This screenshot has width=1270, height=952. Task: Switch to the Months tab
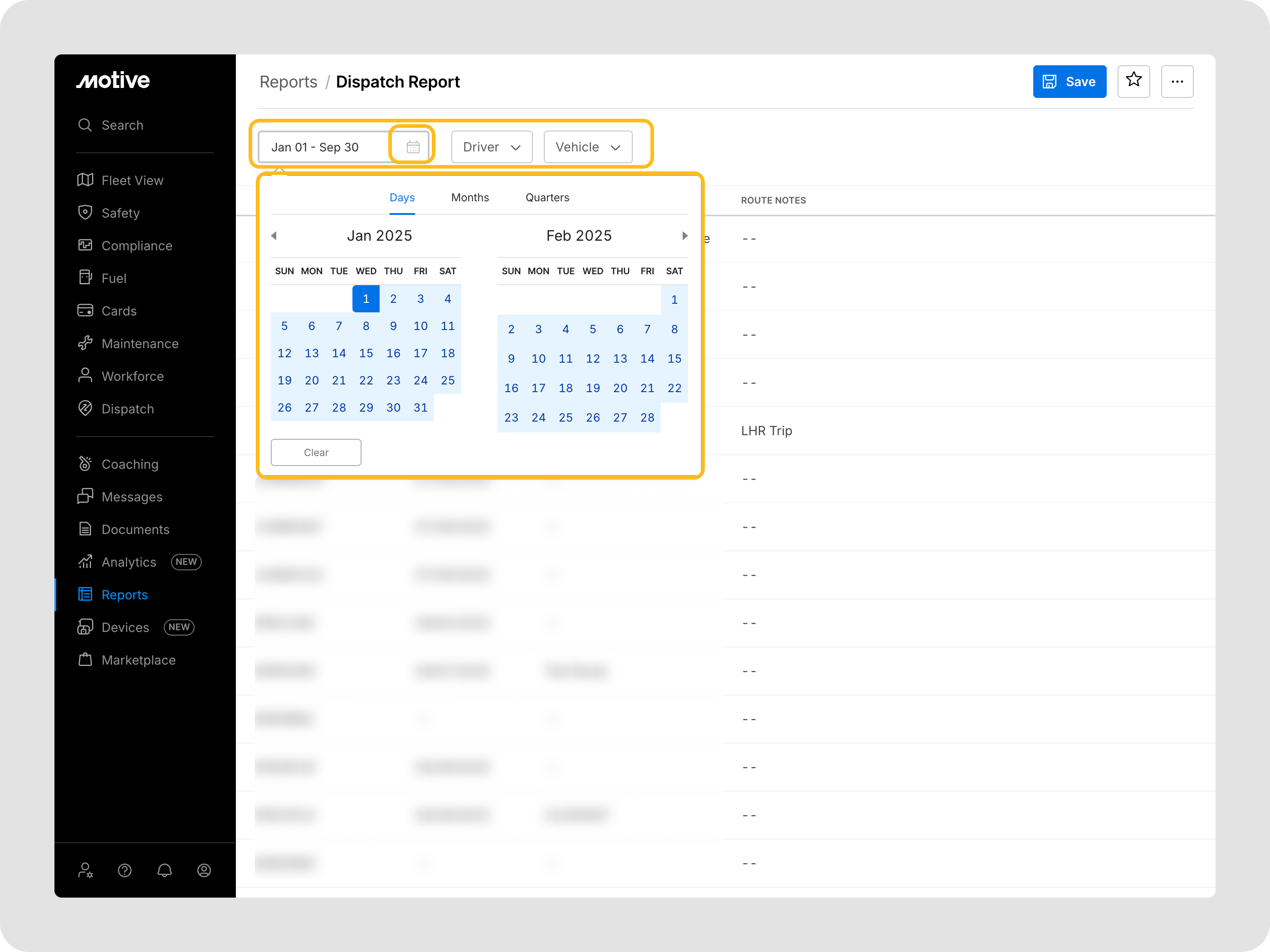point(469,197)
